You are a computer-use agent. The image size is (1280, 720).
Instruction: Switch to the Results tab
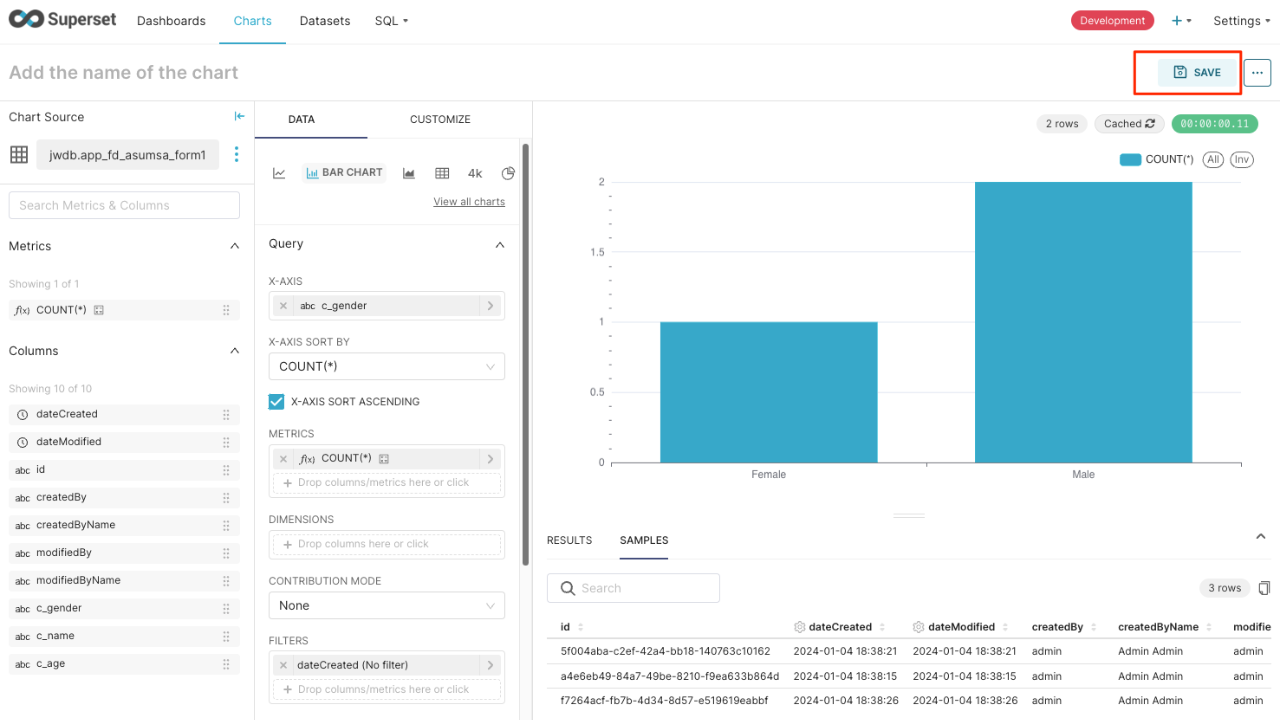click(x=569, y=540)
